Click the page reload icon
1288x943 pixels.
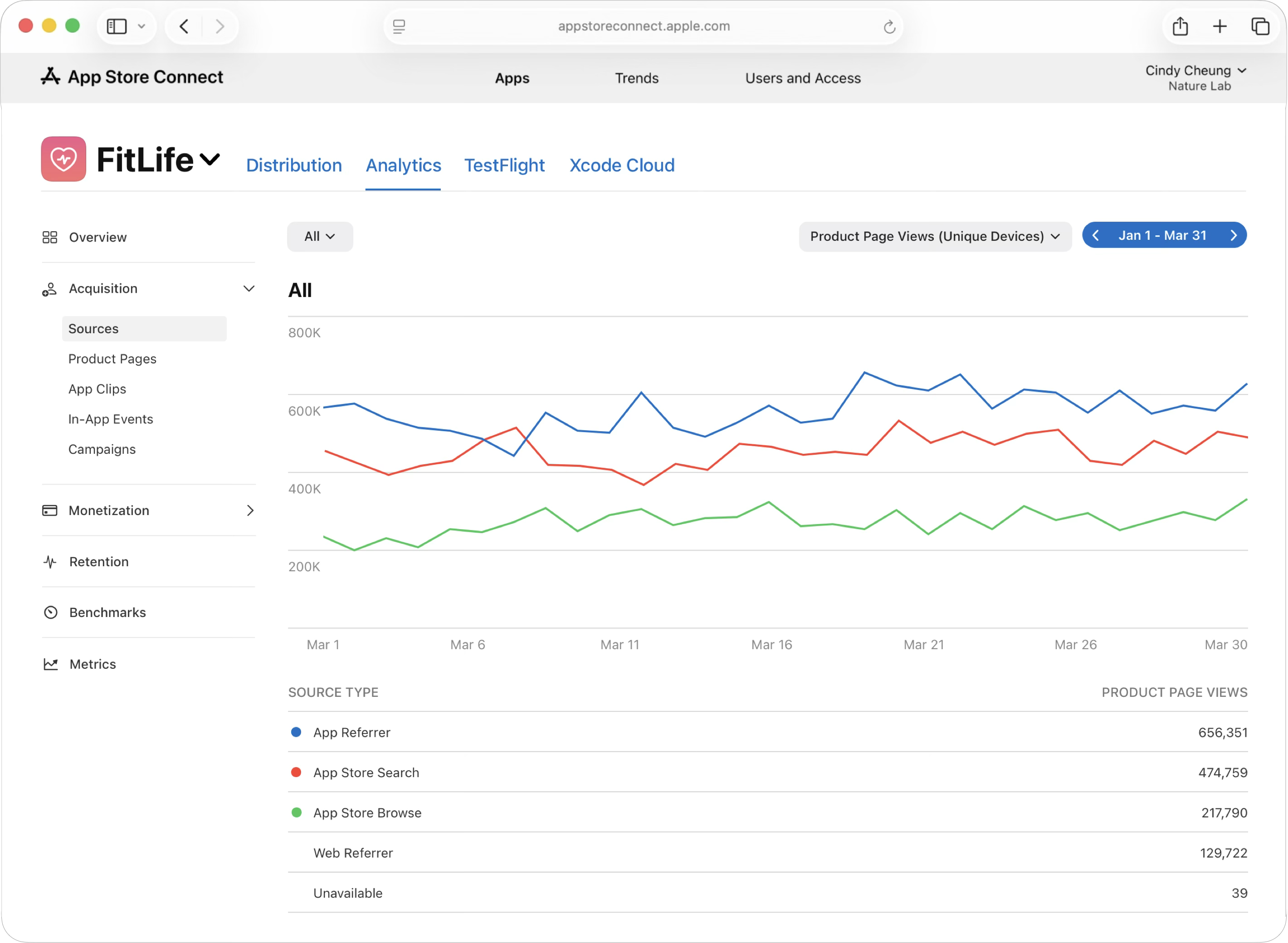pos(889,27)
